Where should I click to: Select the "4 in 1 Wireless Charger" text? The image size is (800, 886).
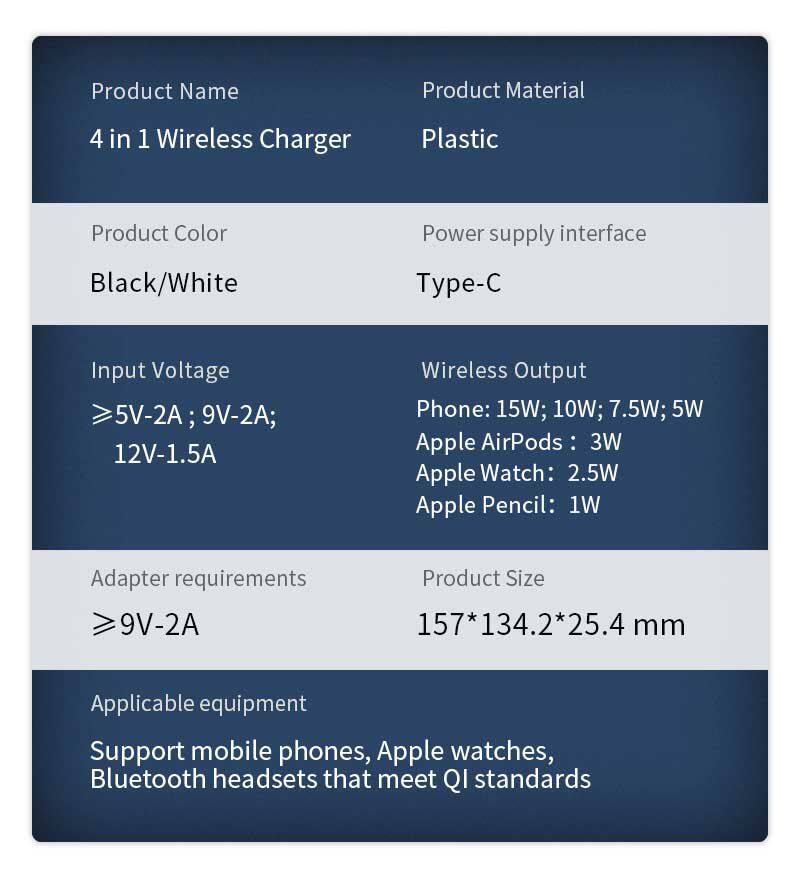tap(220, 138)
